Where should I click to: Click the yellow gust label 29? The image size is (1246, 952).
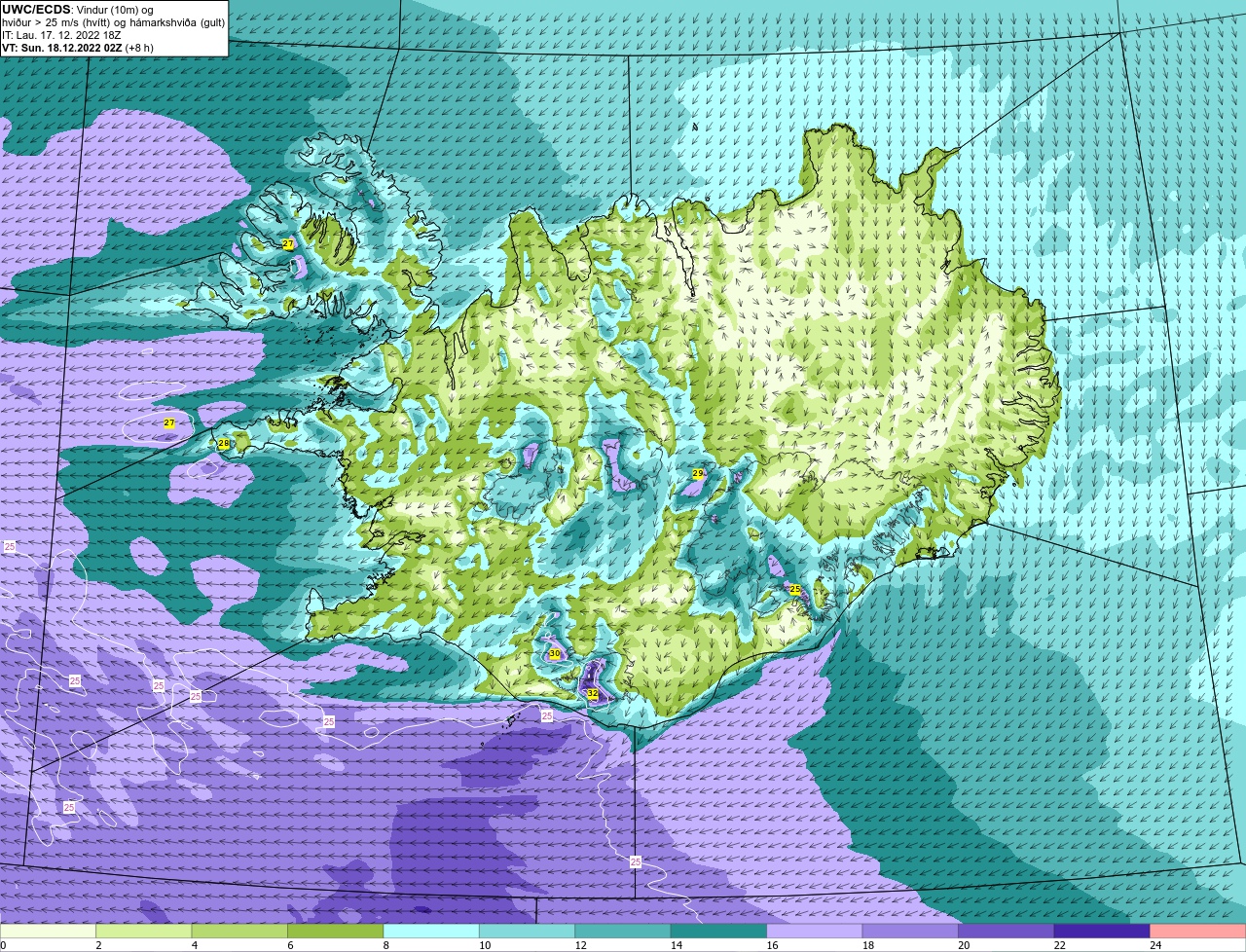pos(698,473)
